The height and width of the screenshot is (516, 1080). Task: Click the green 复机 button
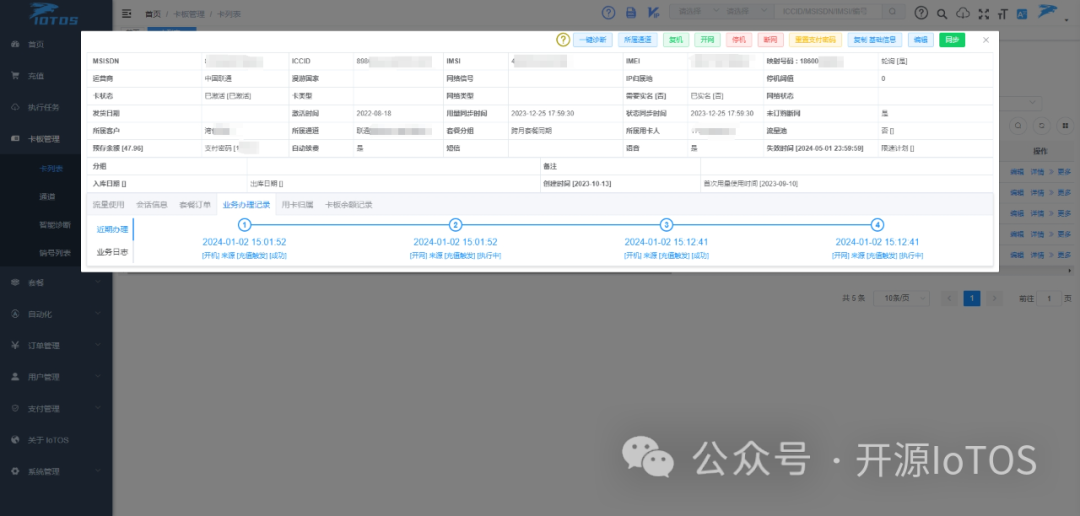pos(676,40)
